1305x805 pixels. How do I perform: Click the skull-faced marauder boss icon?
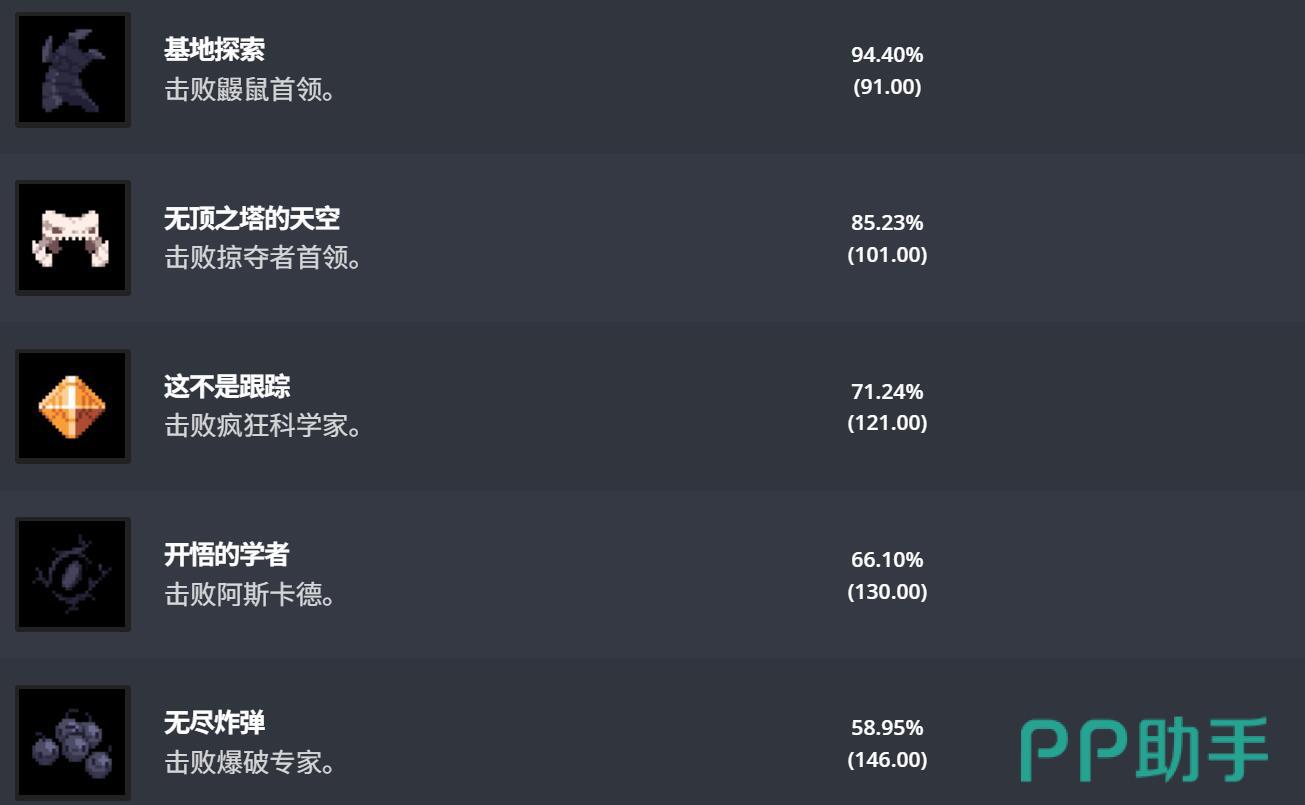pos(73,238)
